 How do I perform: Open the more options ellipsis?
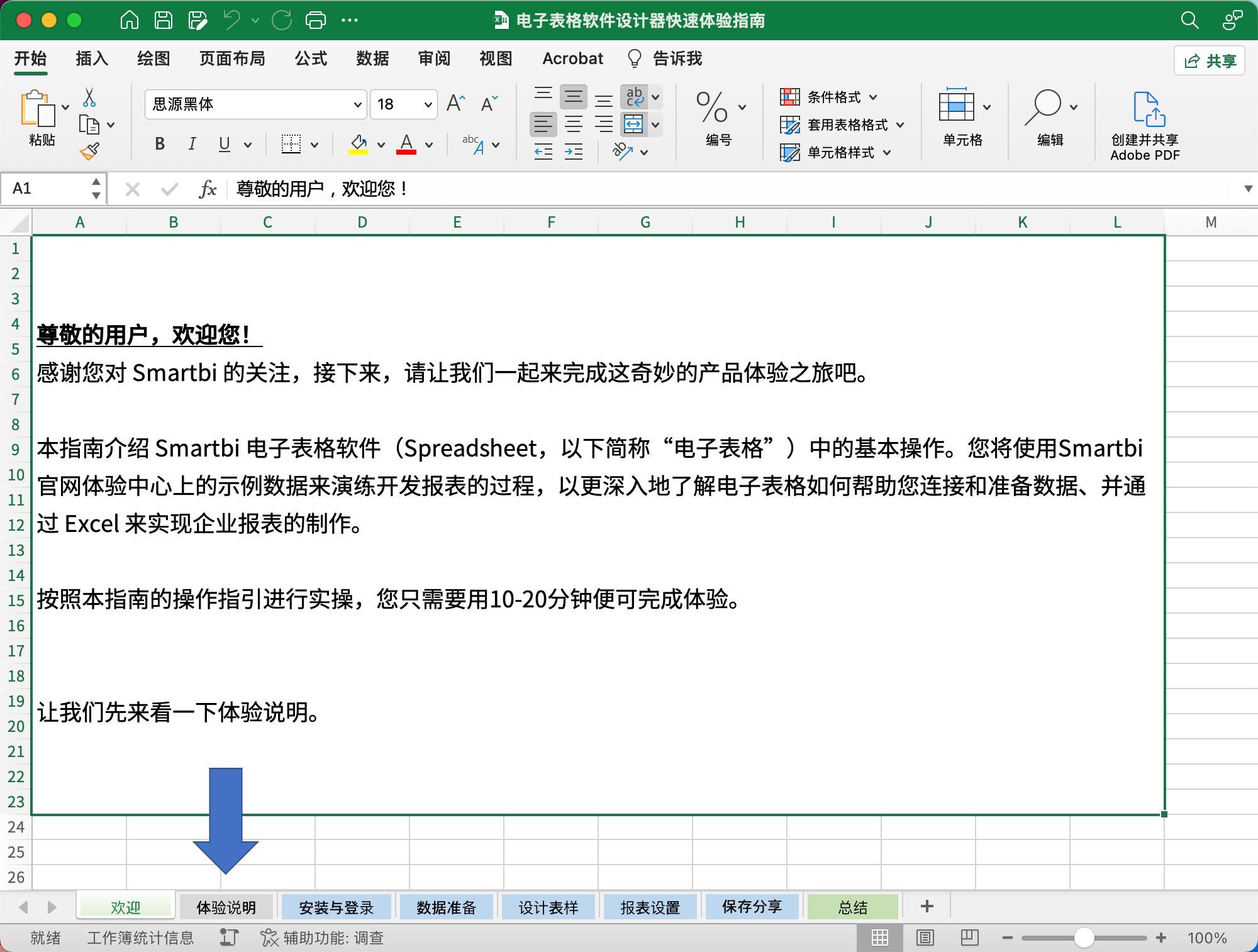click(350, 20)
